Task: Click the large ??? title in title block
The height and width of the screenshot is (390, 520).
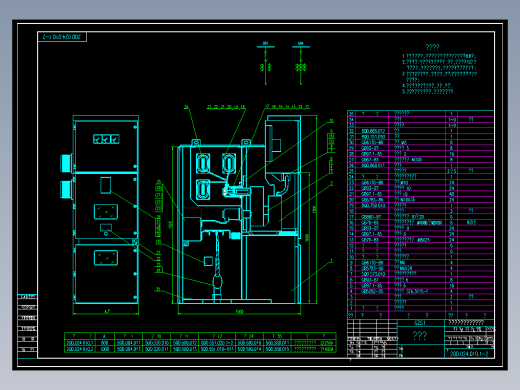Action: tap(420, 335)
